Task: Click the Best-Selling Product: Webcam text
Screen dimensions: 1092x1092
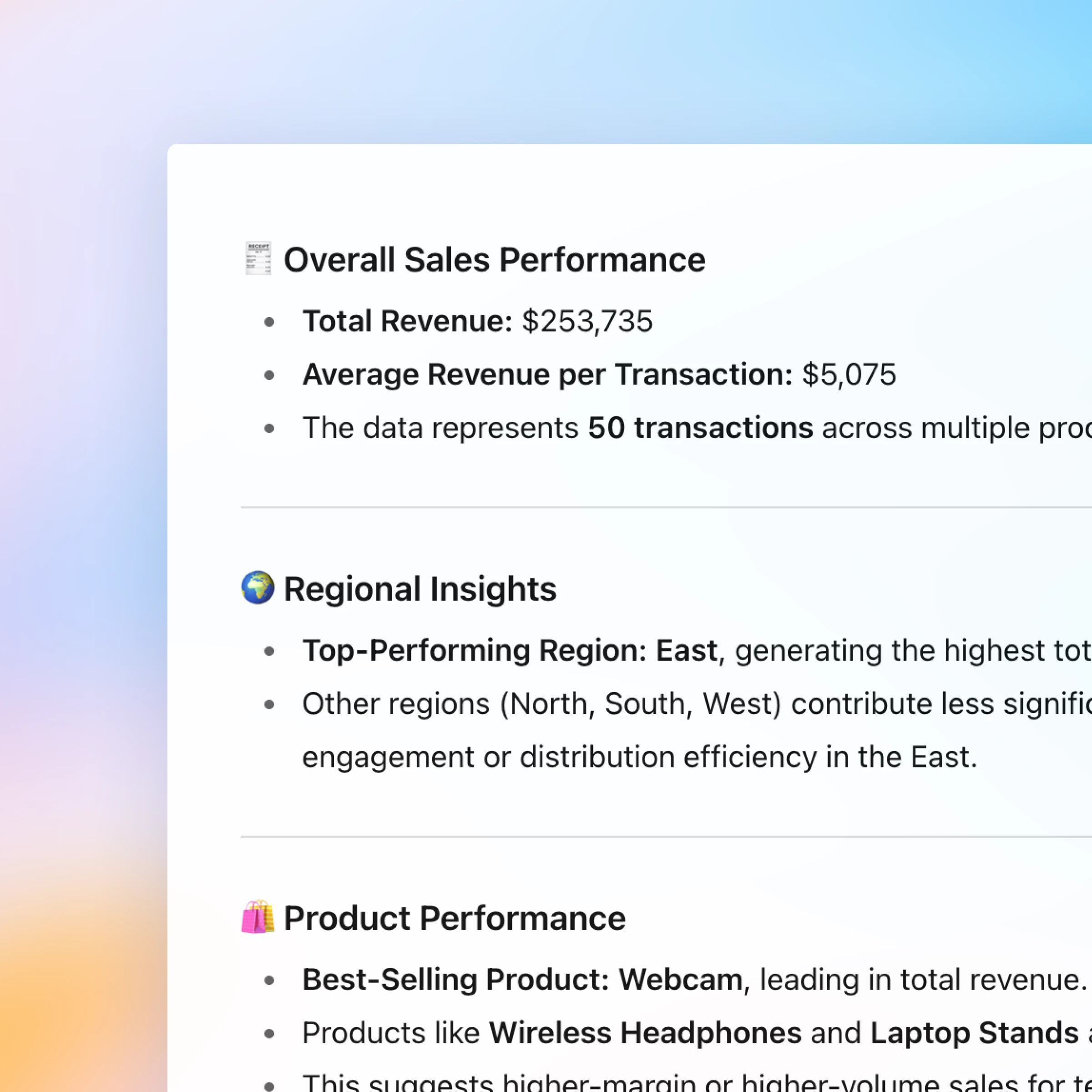Action: click(522, 980)
